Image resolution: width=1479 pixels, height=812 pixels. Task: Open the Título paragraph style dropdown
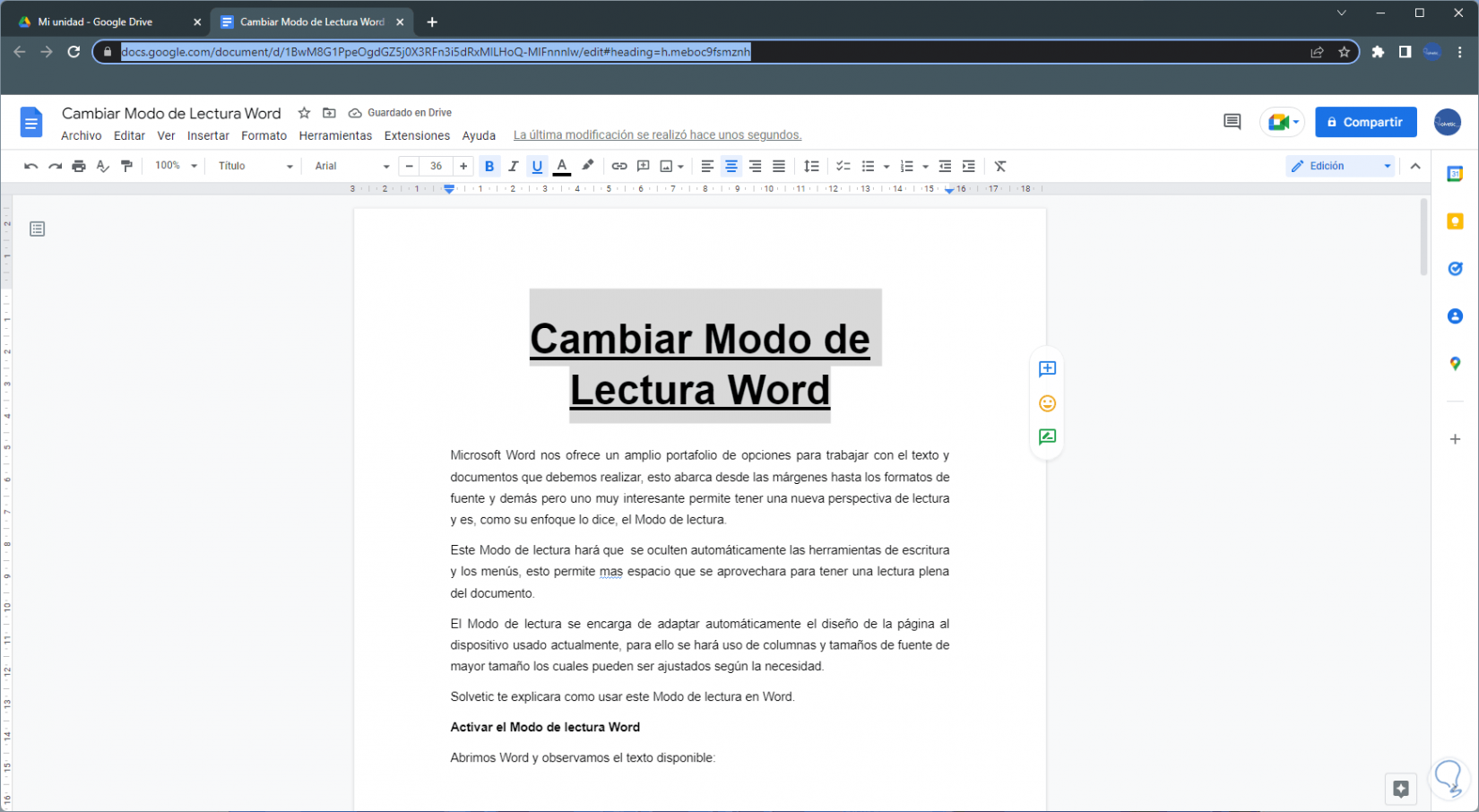click(x=255, y=166)
